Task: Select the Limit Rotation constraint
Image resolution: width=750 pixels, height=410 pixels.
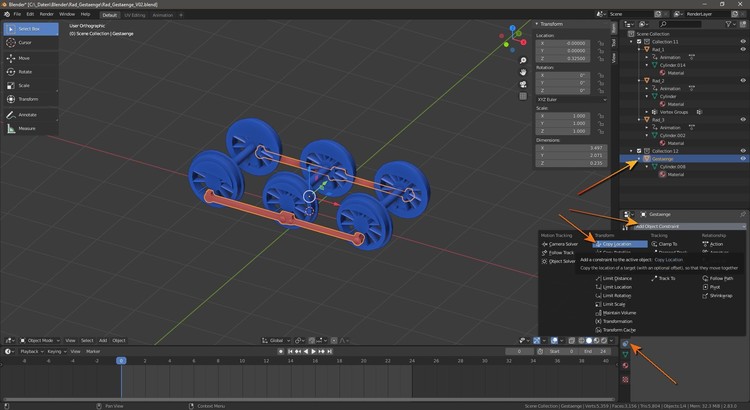Action: pyautogui.click(x=616, y=296)
